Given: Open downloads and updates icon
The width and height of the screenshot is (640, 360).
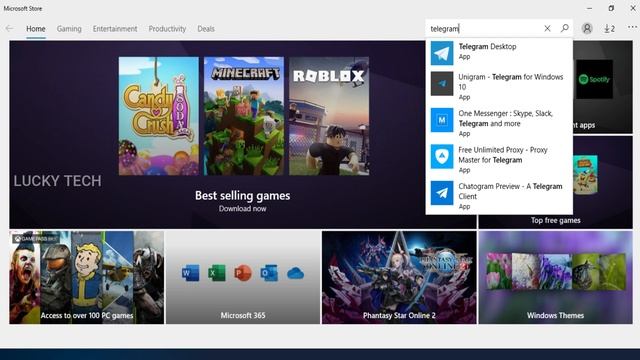Looking at the screenshot, I should click(609, 29).
